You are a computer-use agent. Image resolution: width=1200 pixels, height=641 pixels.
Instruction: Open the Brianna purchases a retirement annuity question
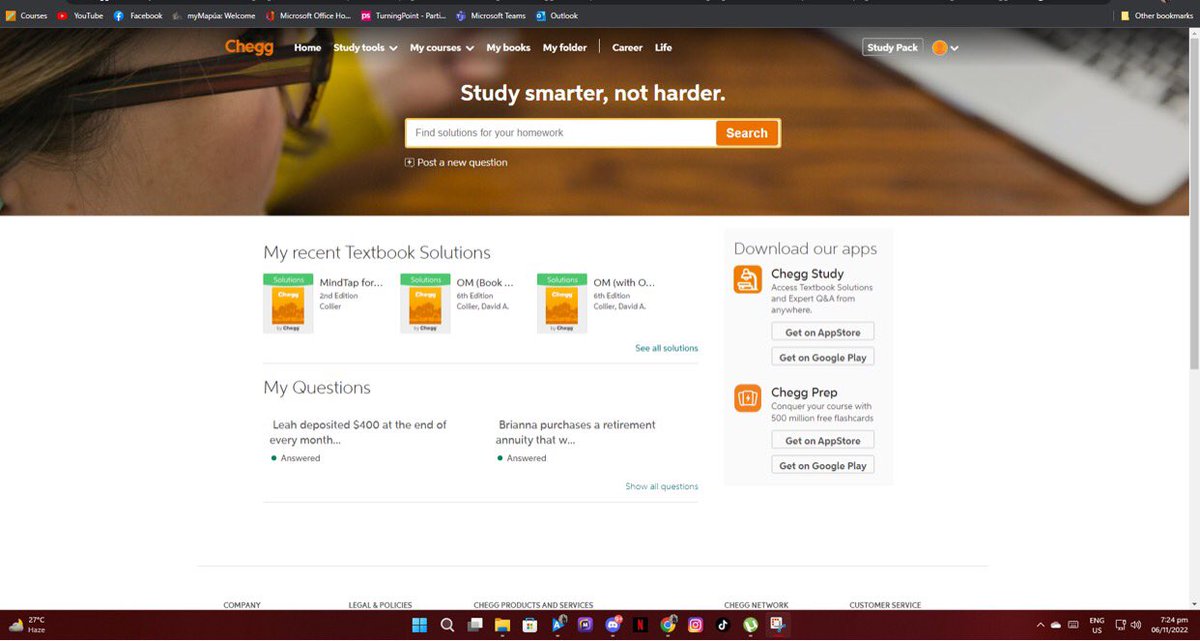click(x=576, y=432)
